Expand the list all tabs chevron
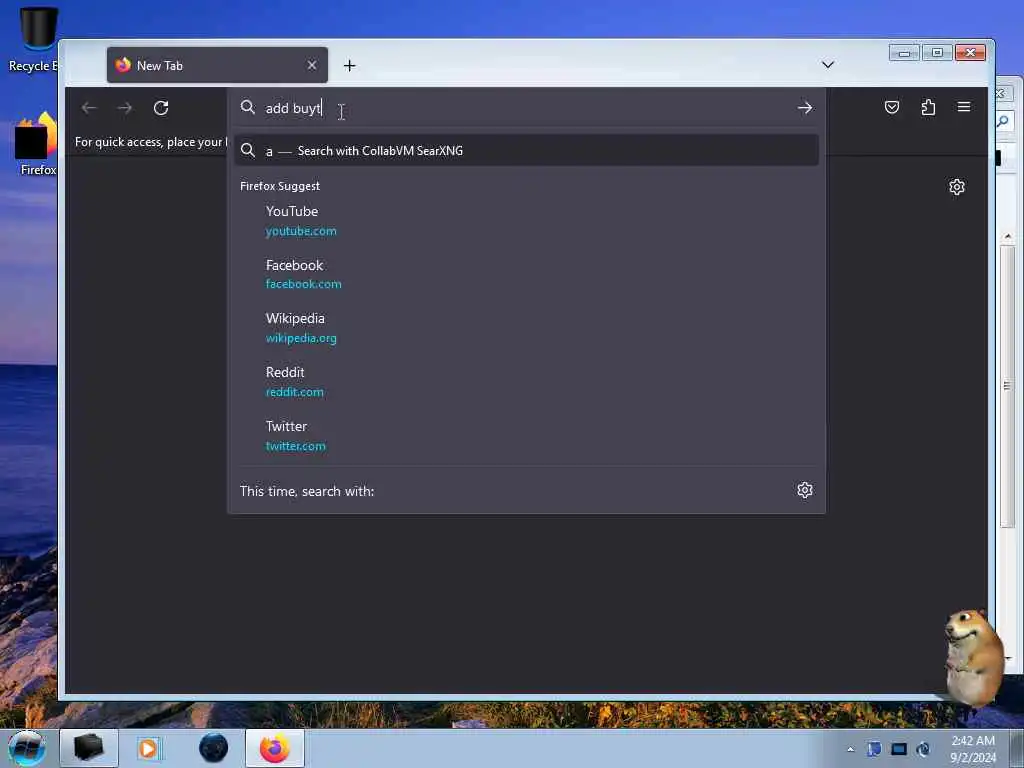Viewport: 1024px width, 768px height. pos(827,65)
